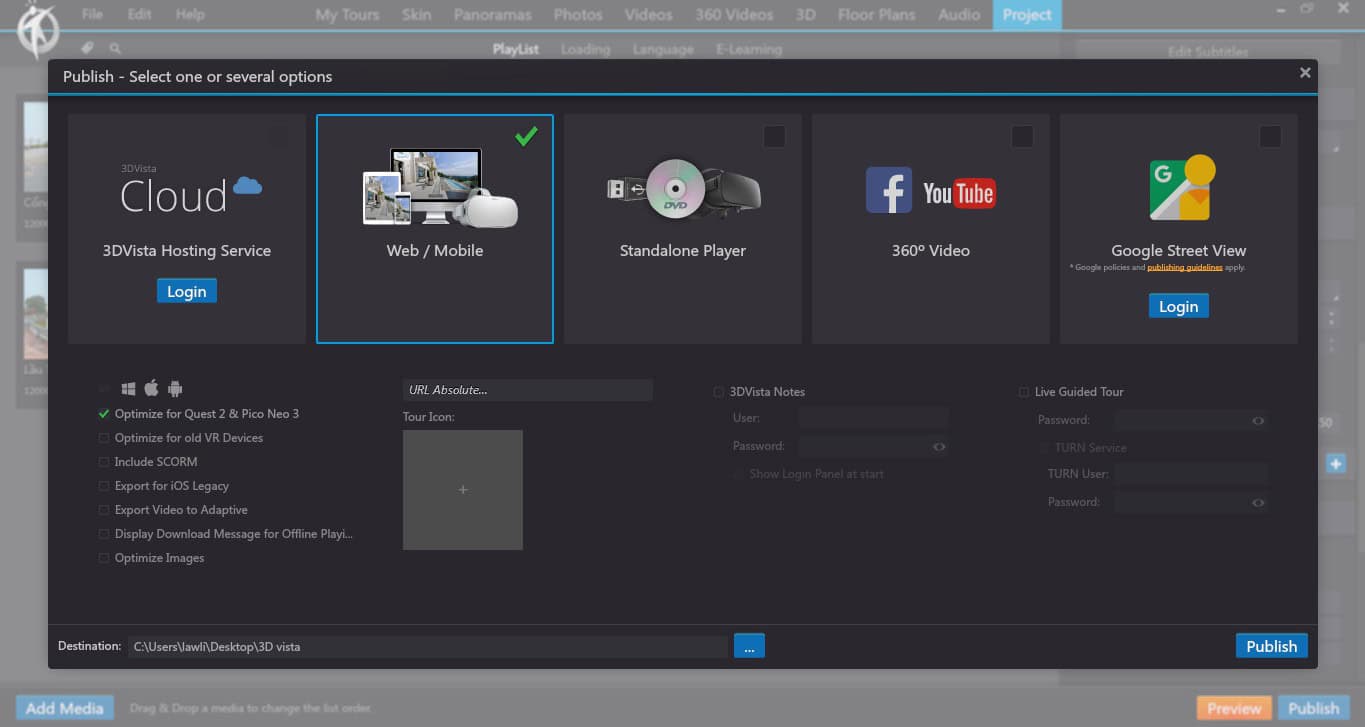This screenshot has height=727, width=1365.
Task: Click the blue plus button behind the dialog
Action: pyautogui.click(x=1336, y=463)
